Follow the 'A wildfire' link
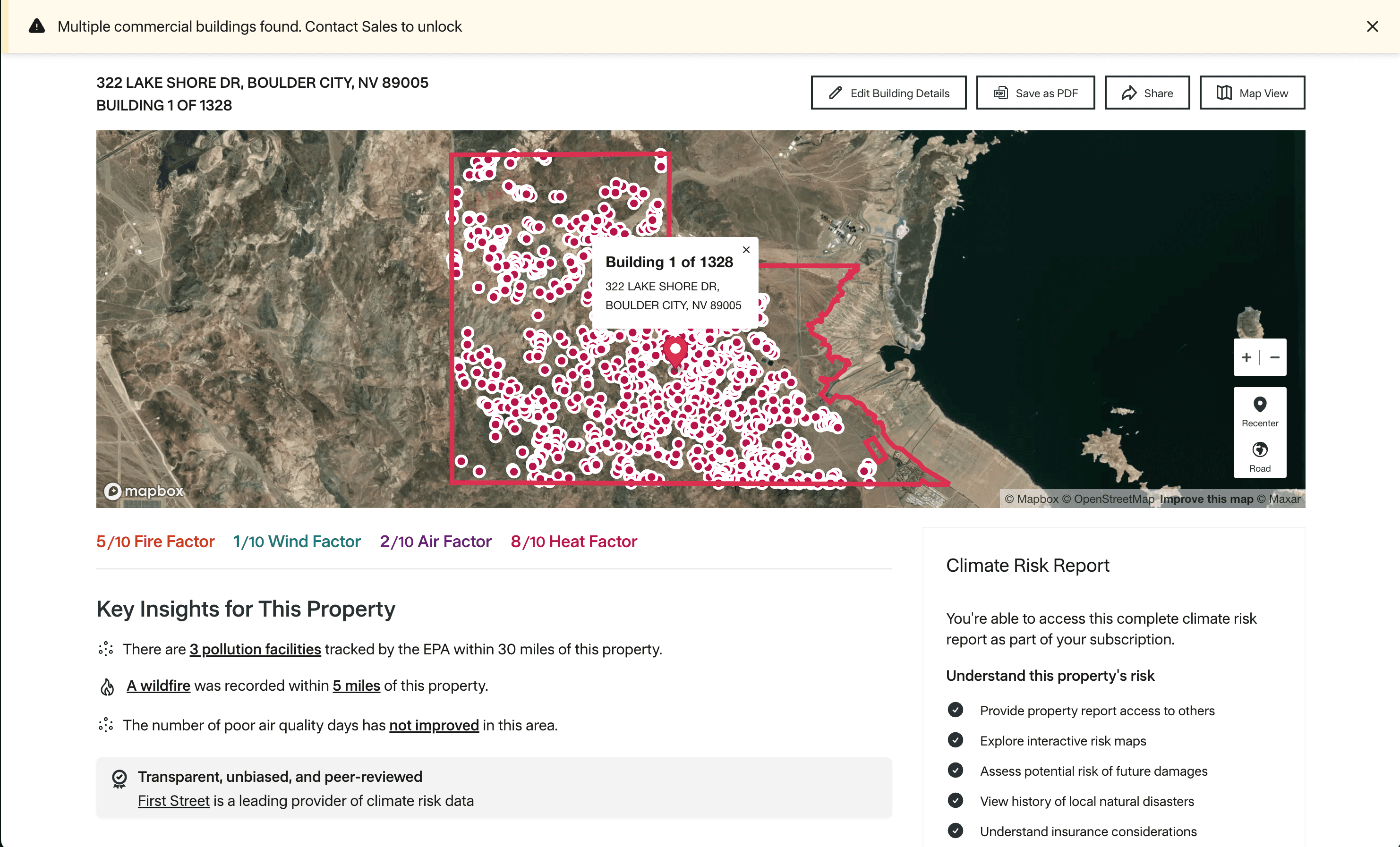 [x=158, y=686]
